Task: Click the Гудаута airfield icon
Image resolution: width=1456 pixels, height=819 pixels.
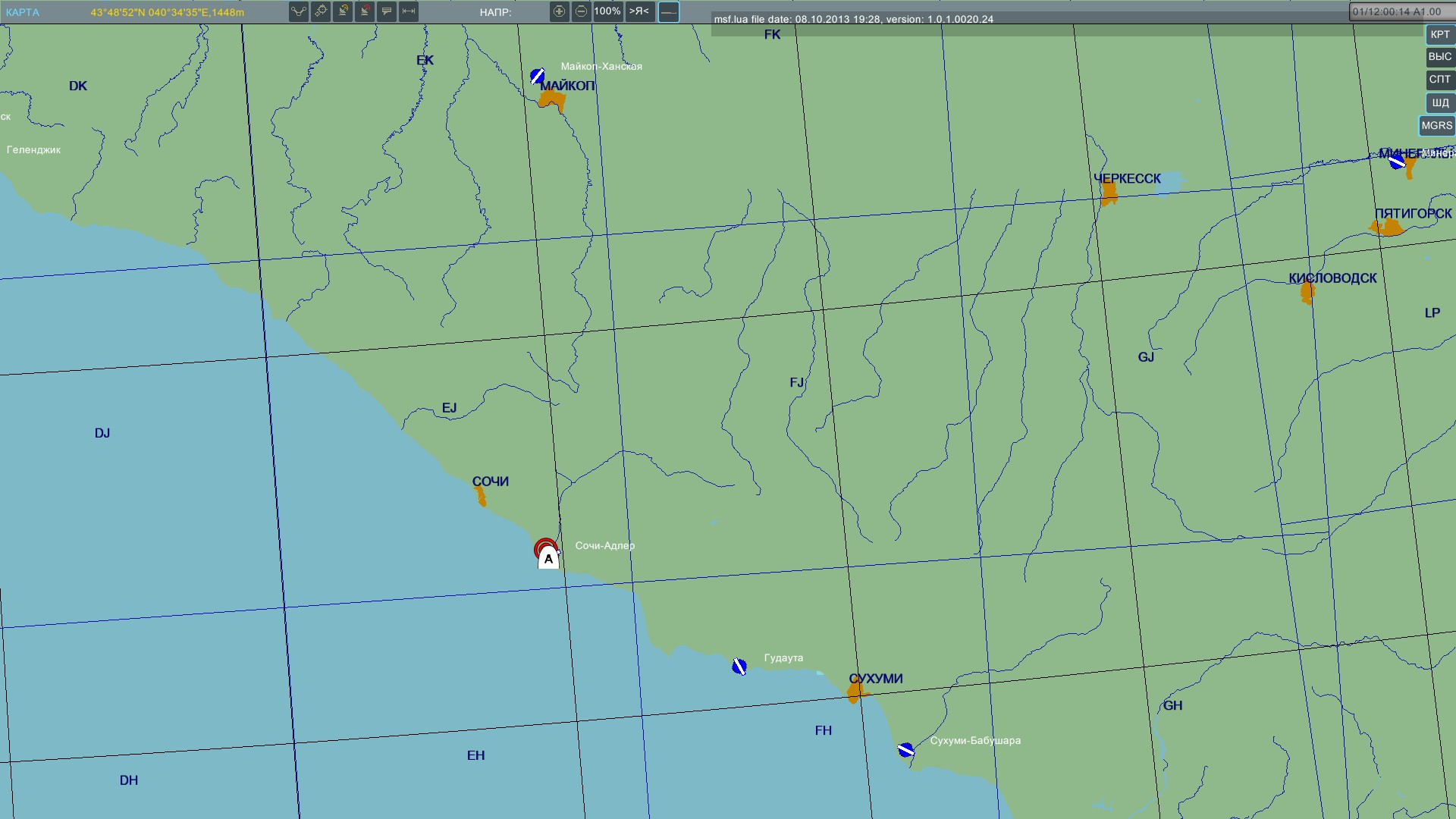Action: coord(739,667)
